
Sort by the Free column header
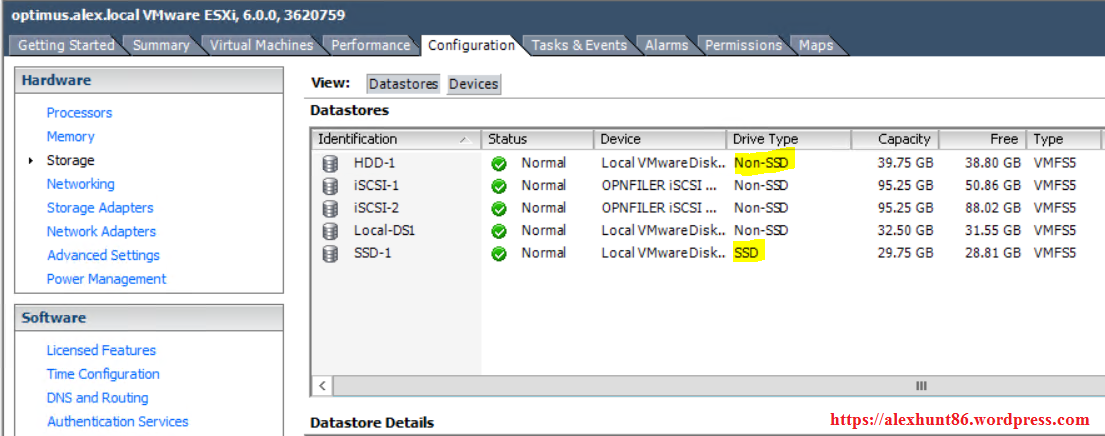click(x=982, y=139)
